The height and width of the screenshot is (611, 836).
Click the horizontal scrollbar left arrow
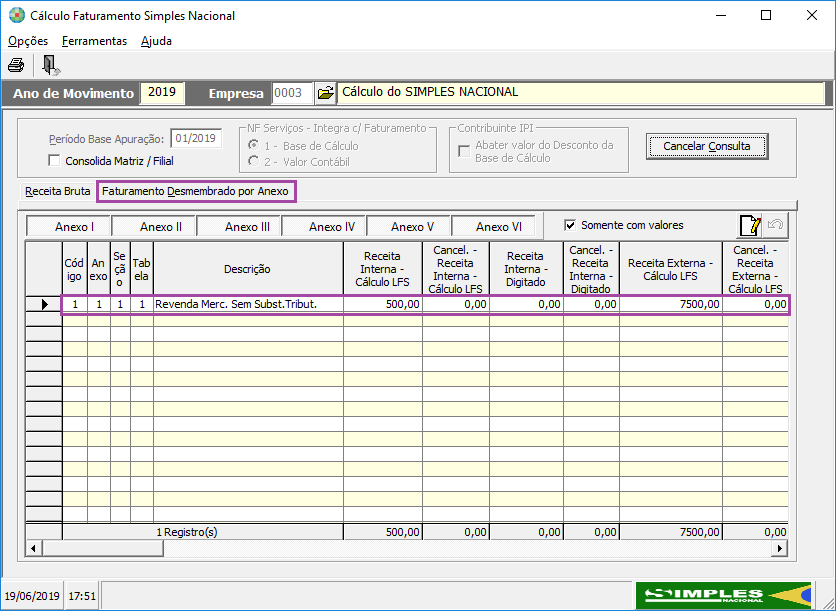(x=34, y=548)
